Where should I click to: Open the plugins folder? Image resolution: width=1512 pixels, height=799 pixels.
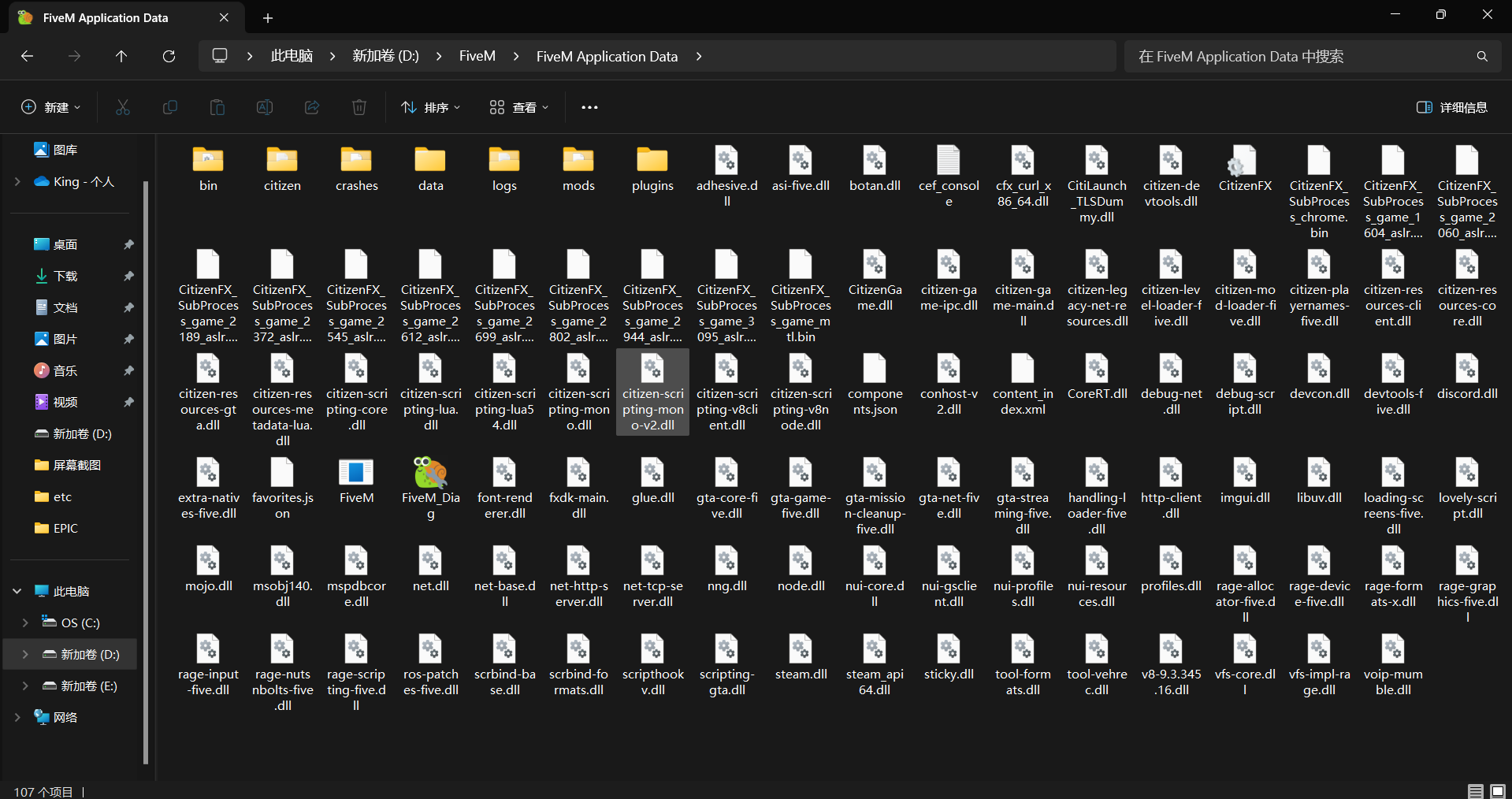(652, 162)
